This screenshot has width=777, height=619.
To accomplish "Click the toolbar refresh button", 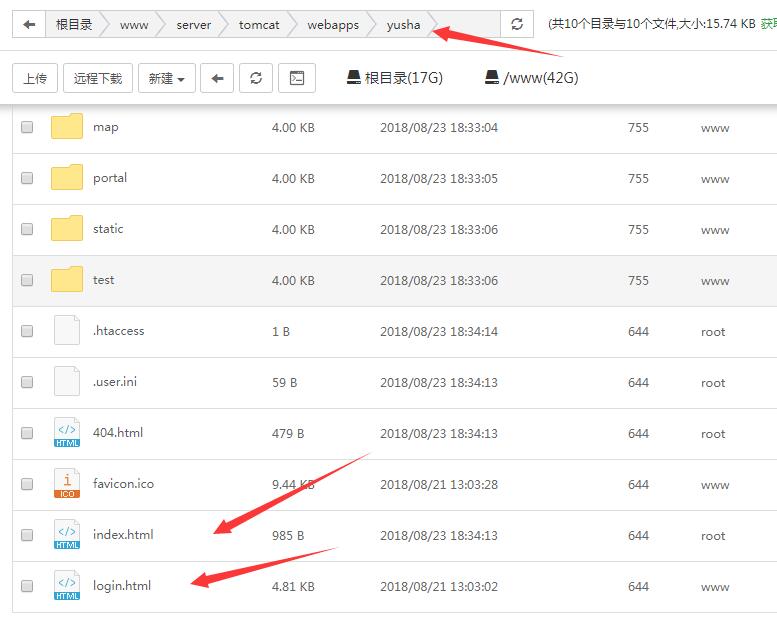I will click(x=256, y=78).
